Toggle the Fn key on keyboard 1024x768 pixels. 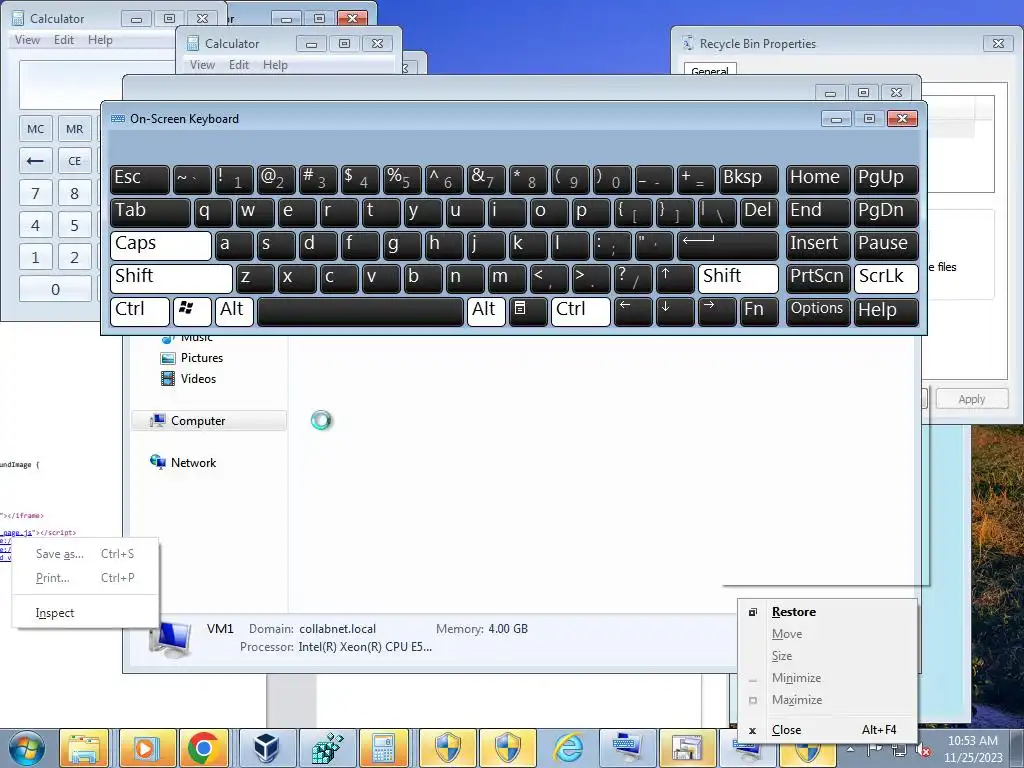point(760,311)
